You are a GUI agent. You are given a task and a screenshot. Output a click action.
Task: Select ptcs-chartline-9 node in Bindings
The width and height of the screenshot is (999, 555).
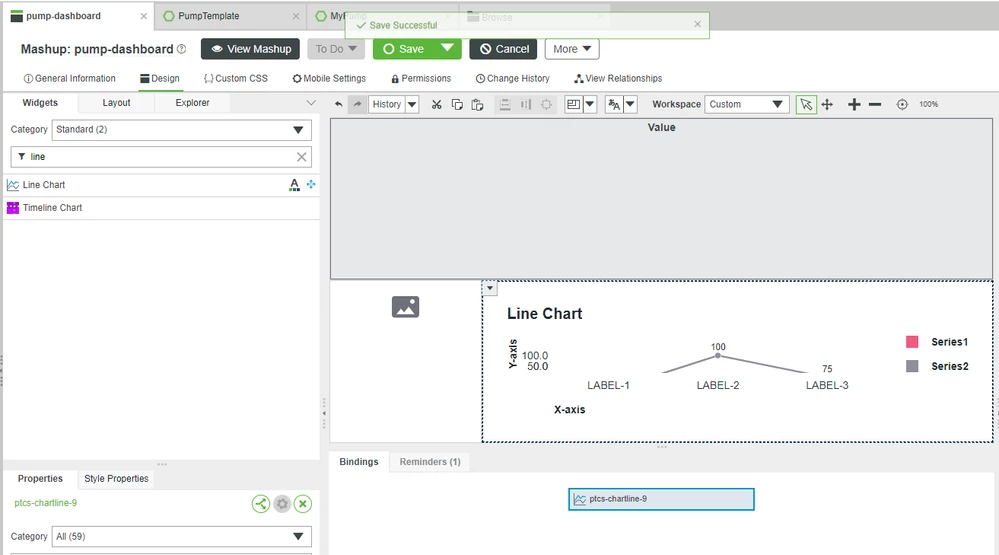[x=661, y=500]
